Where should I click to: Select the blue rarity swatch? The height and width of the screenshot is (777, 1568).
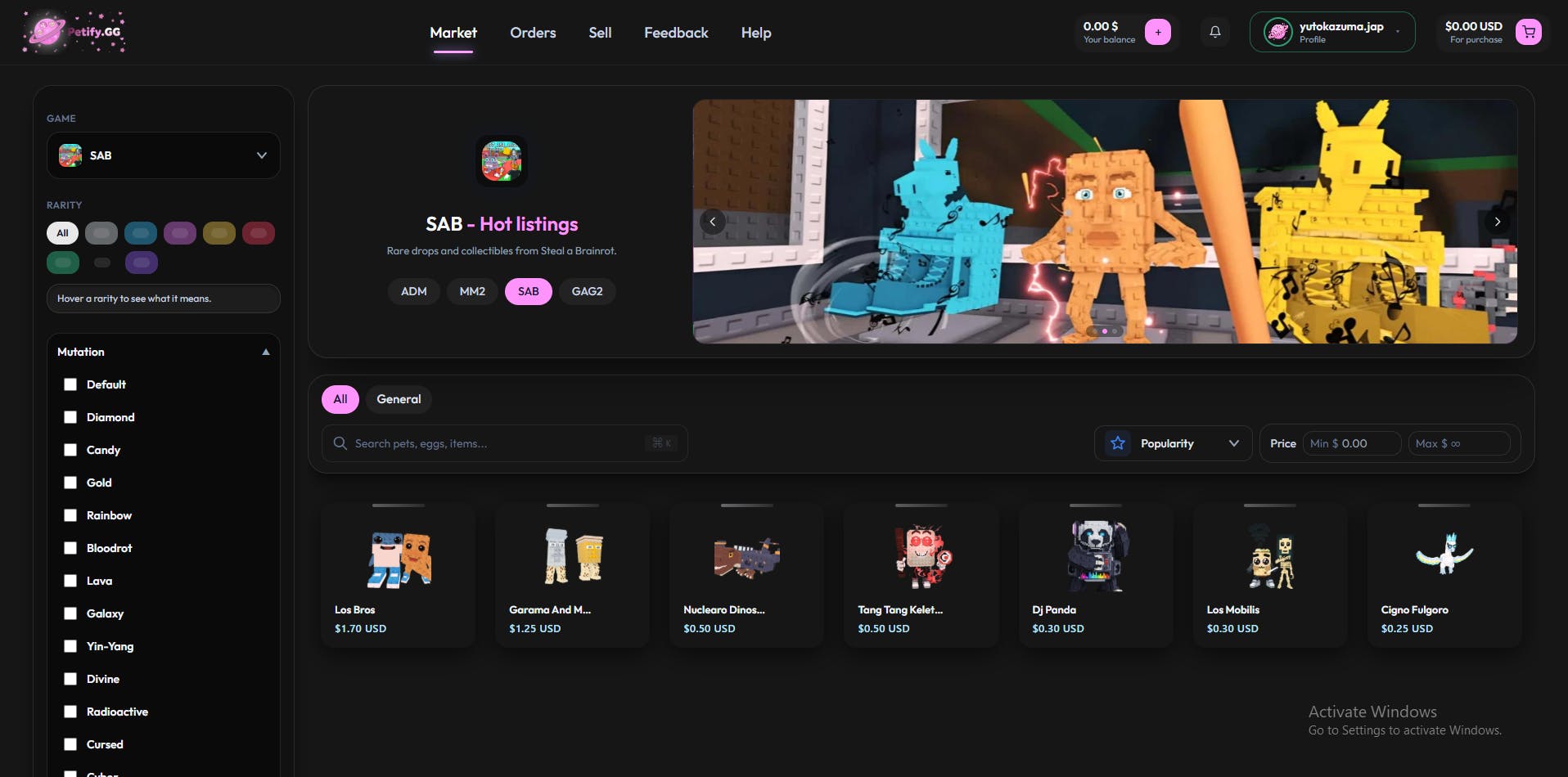point(141,233)
